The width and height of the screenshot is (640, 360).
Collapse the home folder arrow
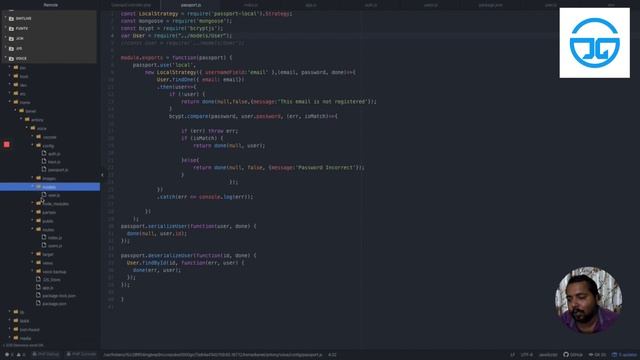click(x=10, y=102)
